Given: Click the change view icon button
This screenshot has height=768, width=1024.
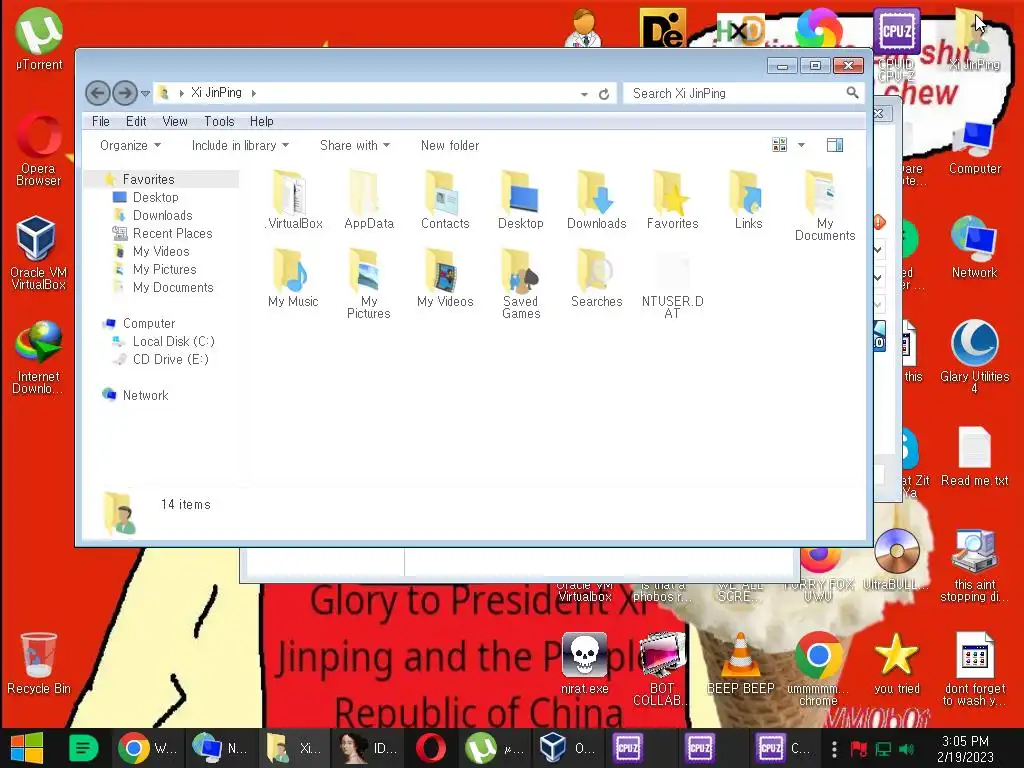Looking at the screenshot, I should coord(779,145).
